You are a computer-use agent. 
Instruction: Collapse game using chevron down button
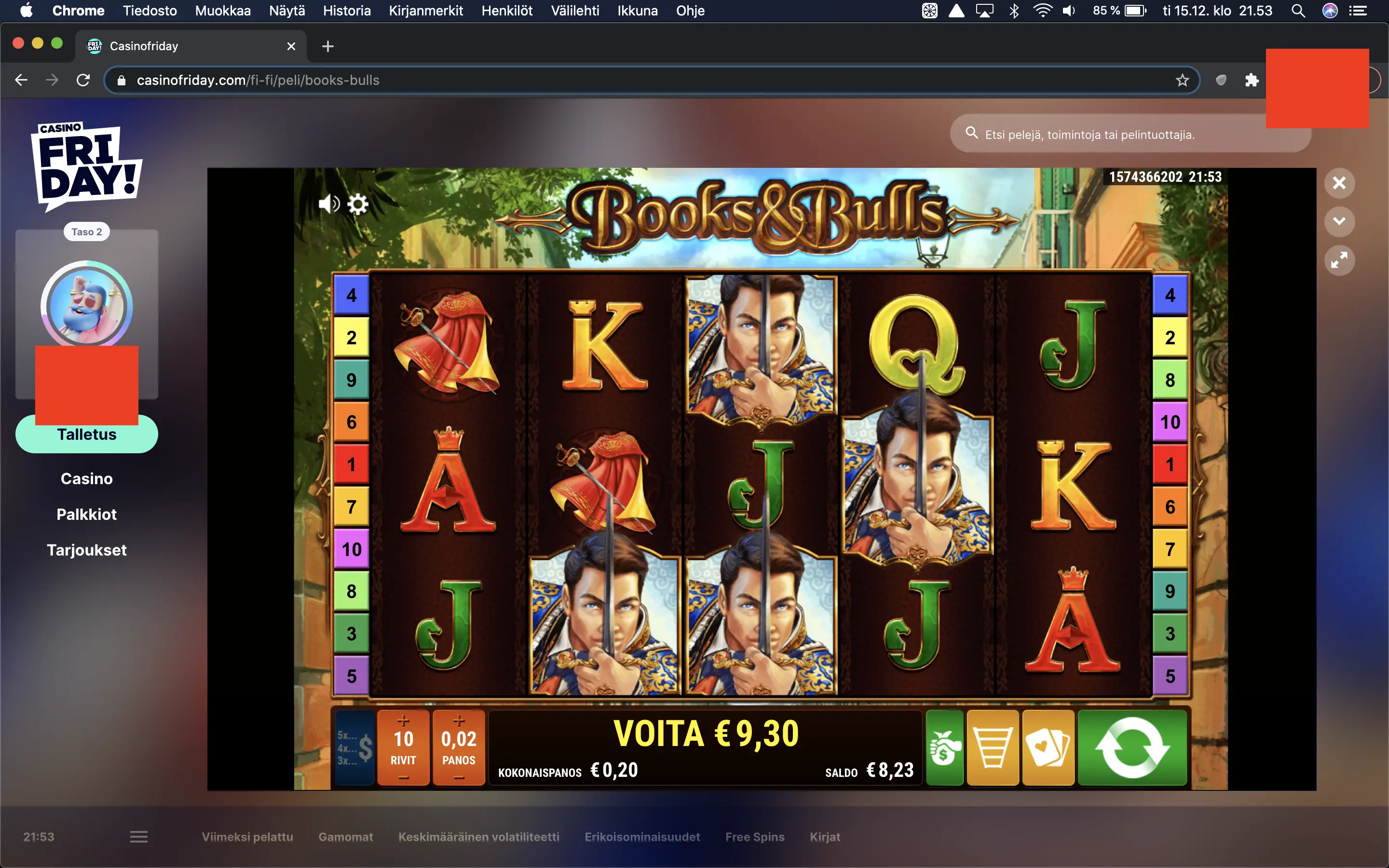tap(1339, 222)
